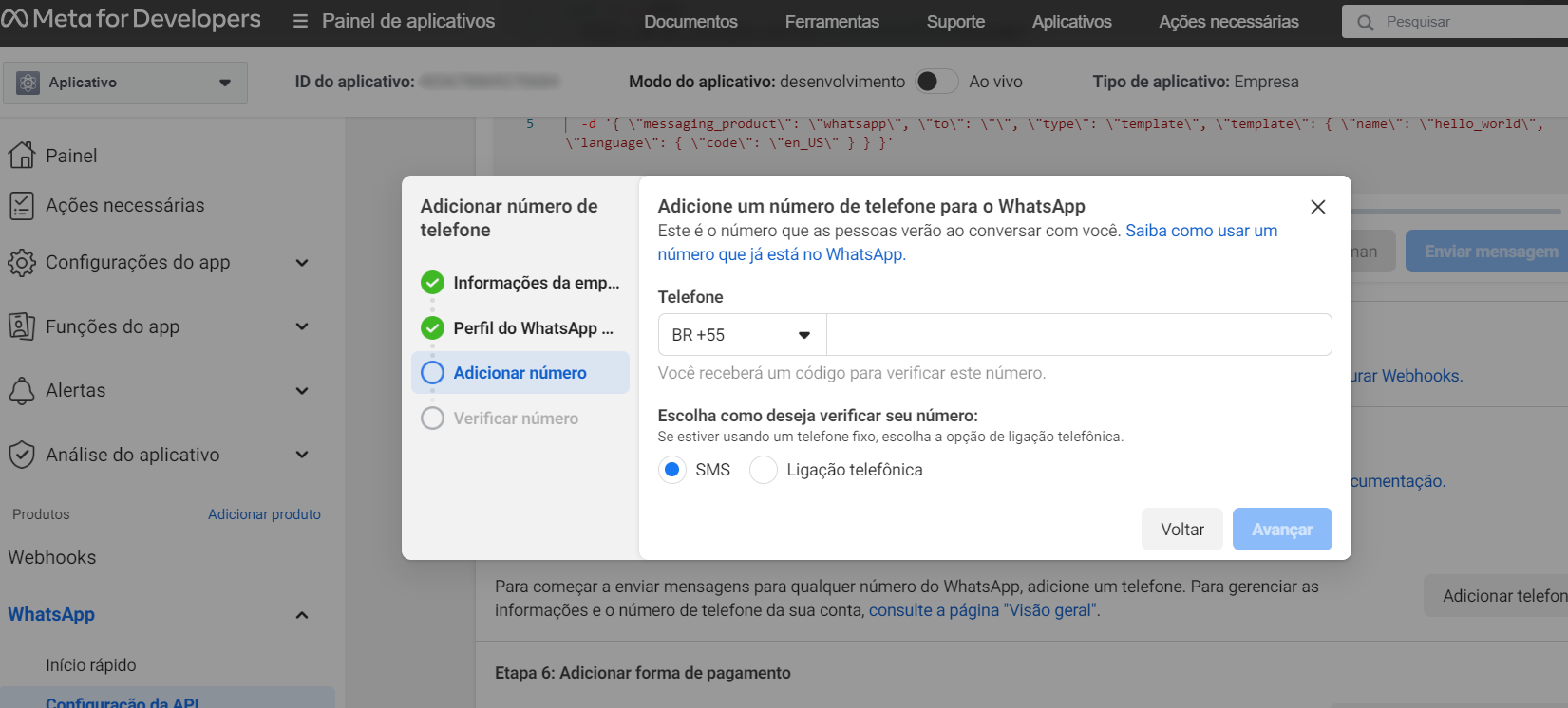Open Ações necessárias in the sidebar
The height and width of the screenshot is (708, 1568).
[125, 205]
